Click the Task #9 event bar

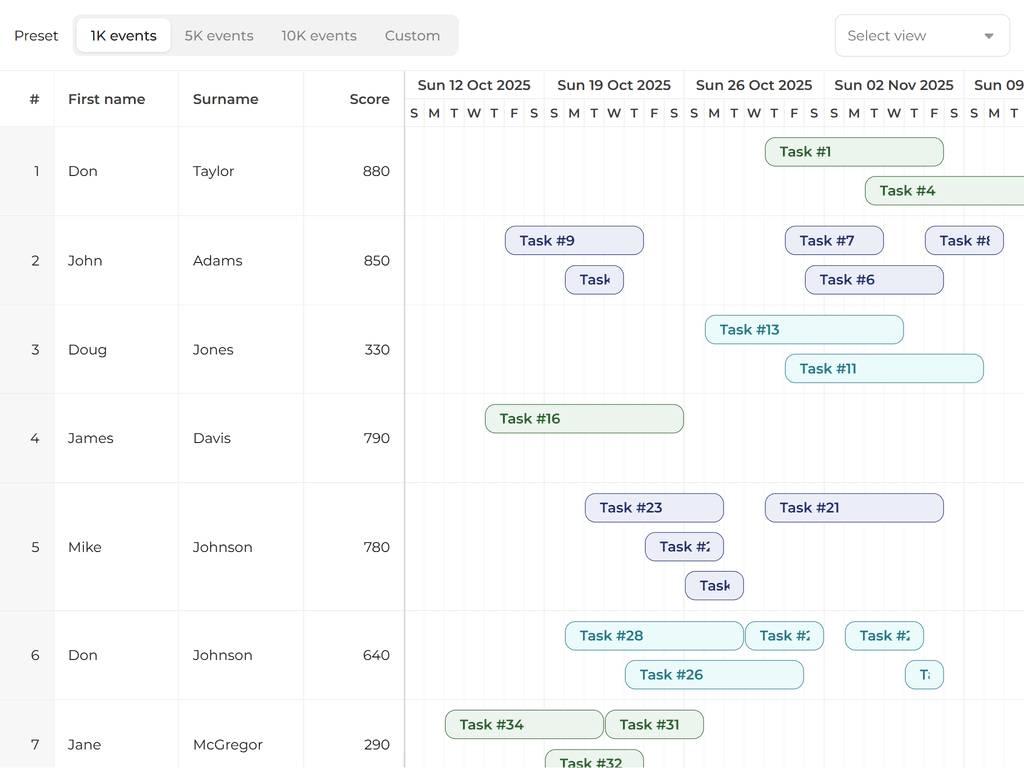(573, 240)
